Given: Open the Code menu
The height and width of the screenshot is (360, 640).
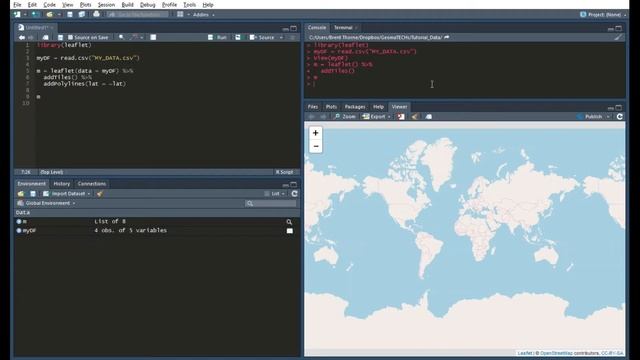Looking at the screenshot, I should 49,5.
